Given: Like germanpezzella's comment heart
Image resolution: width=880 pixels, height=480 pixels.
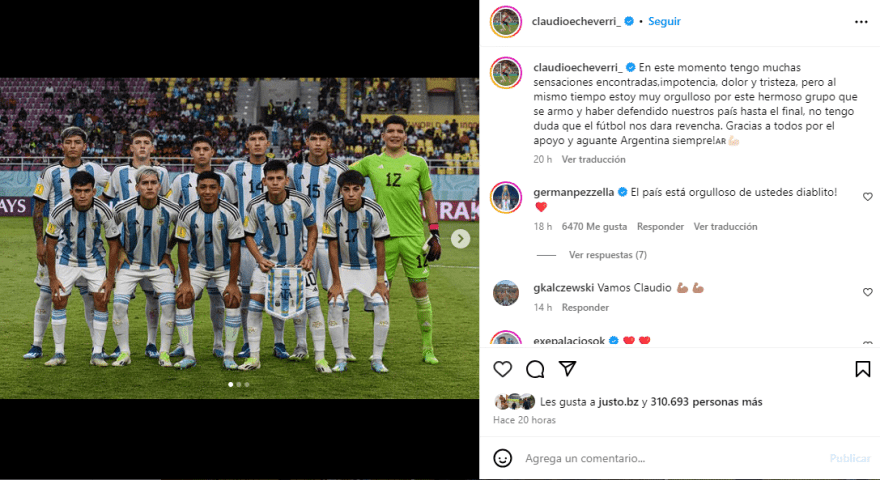Looking at the screenshot, I should coord(868,196).
